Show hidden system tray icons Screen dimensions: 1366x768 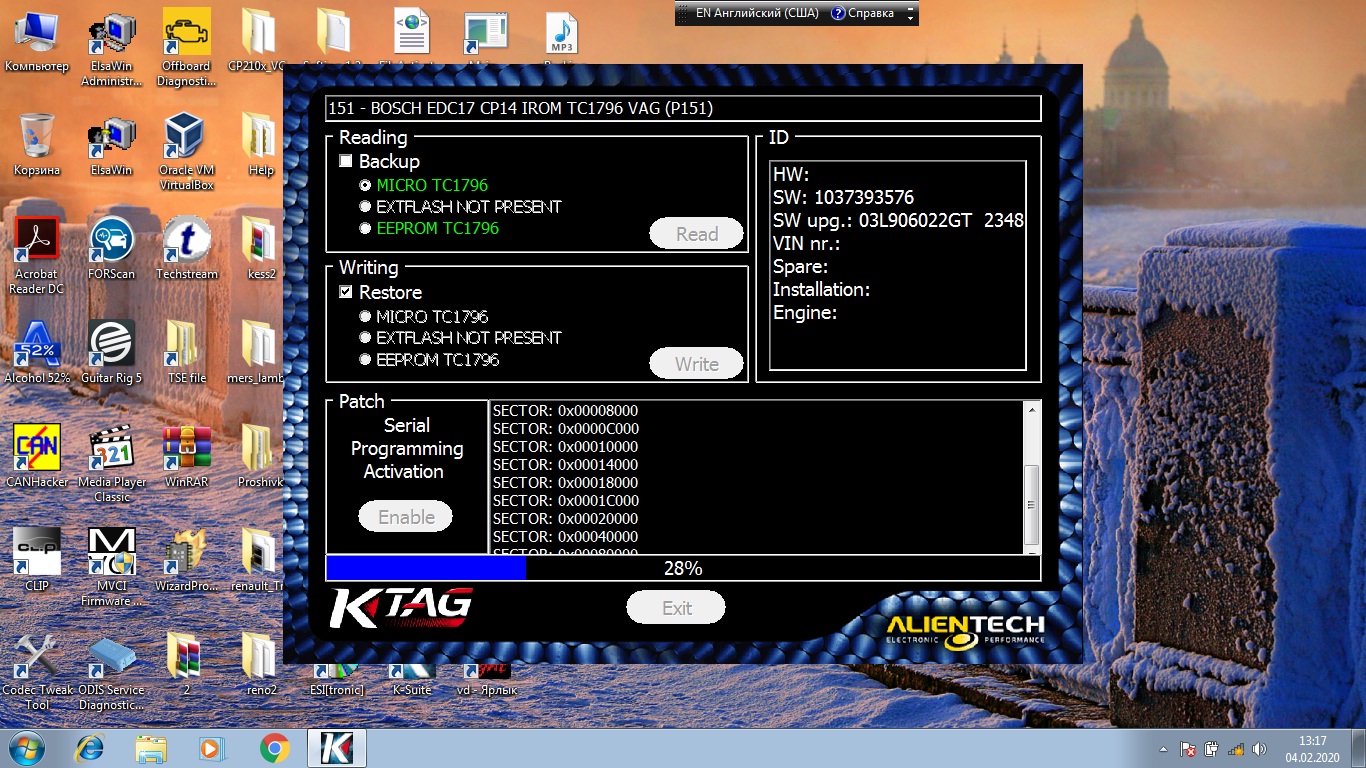tap(1163, 749)
